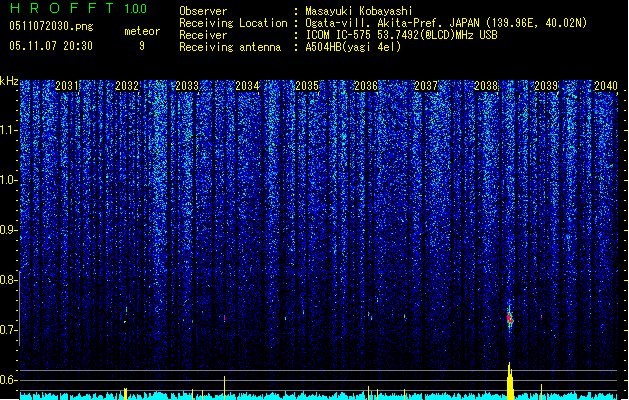Select observer name Masayuki Kobayashi
Screen dimensions: 629x400
point(359,11)
